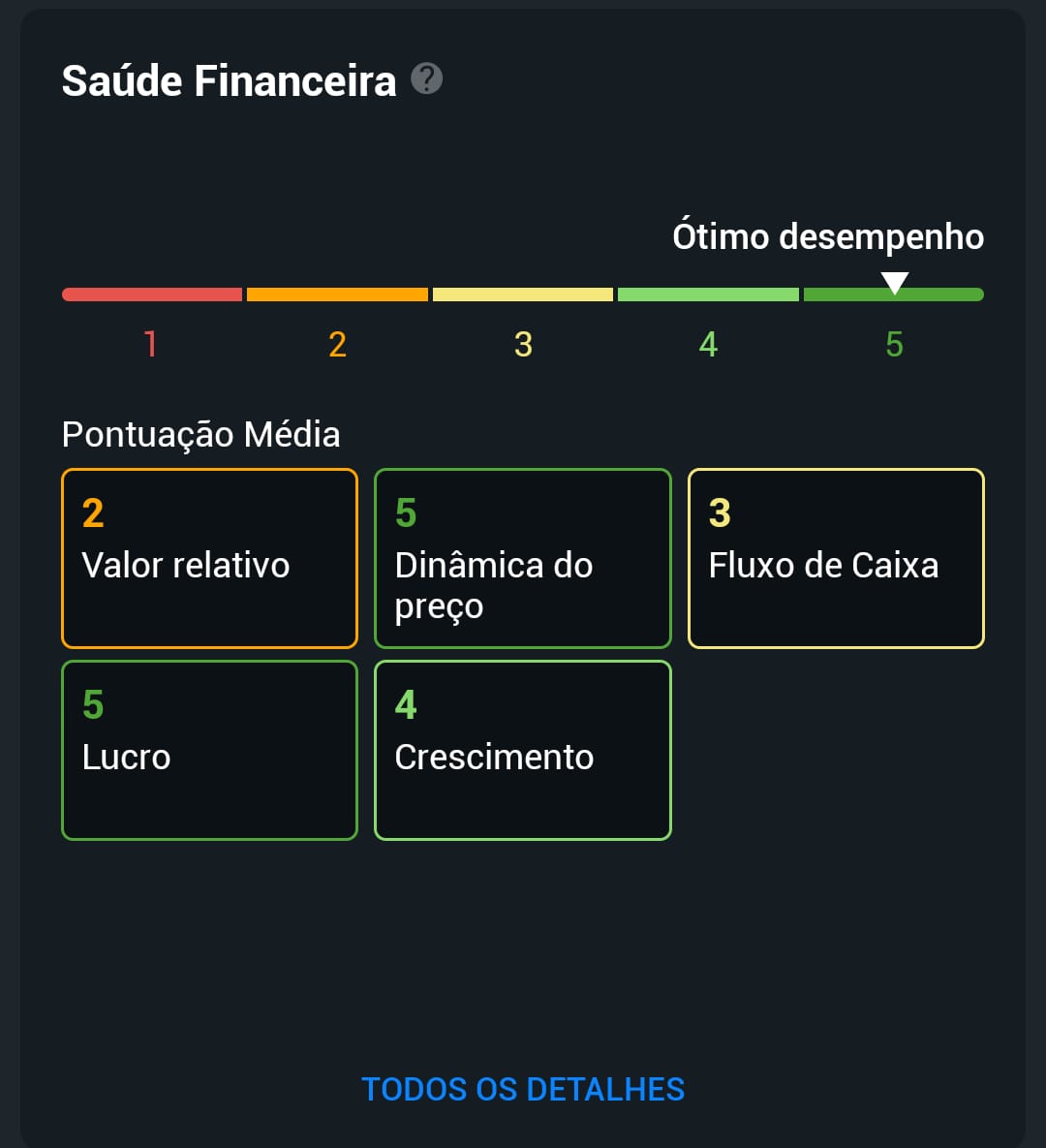The height and width of the screenshot is (1148, 1046).
Task: Click the orange segment of score bar
Action: pos(337,295)
